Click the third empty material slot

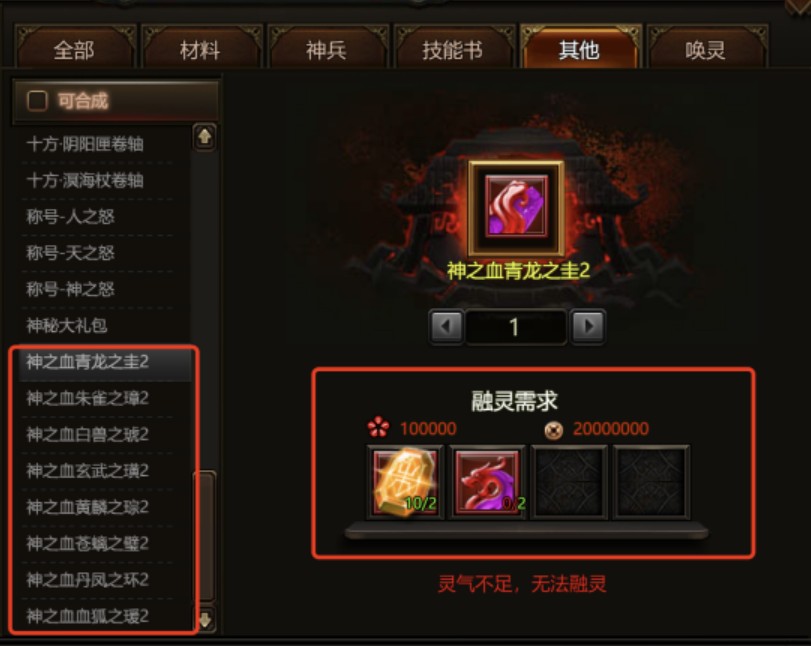569,483
